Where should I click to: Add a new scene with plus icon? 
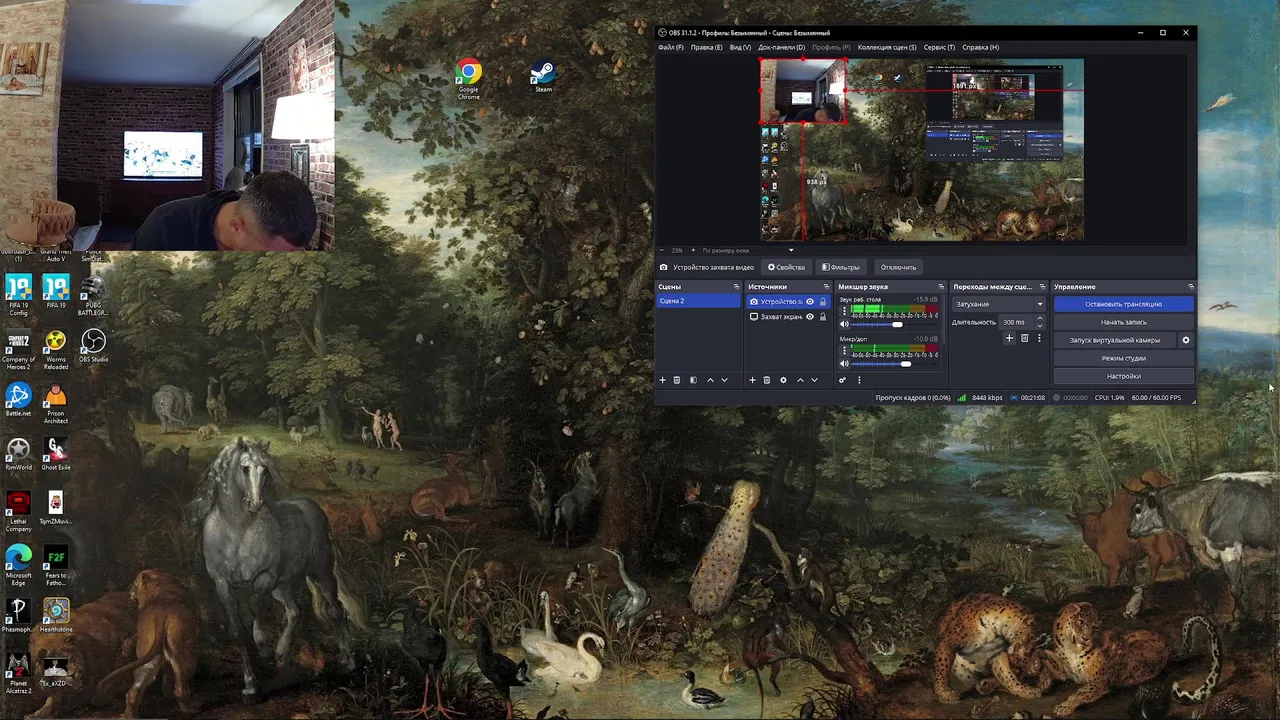(x=662, y=380)
